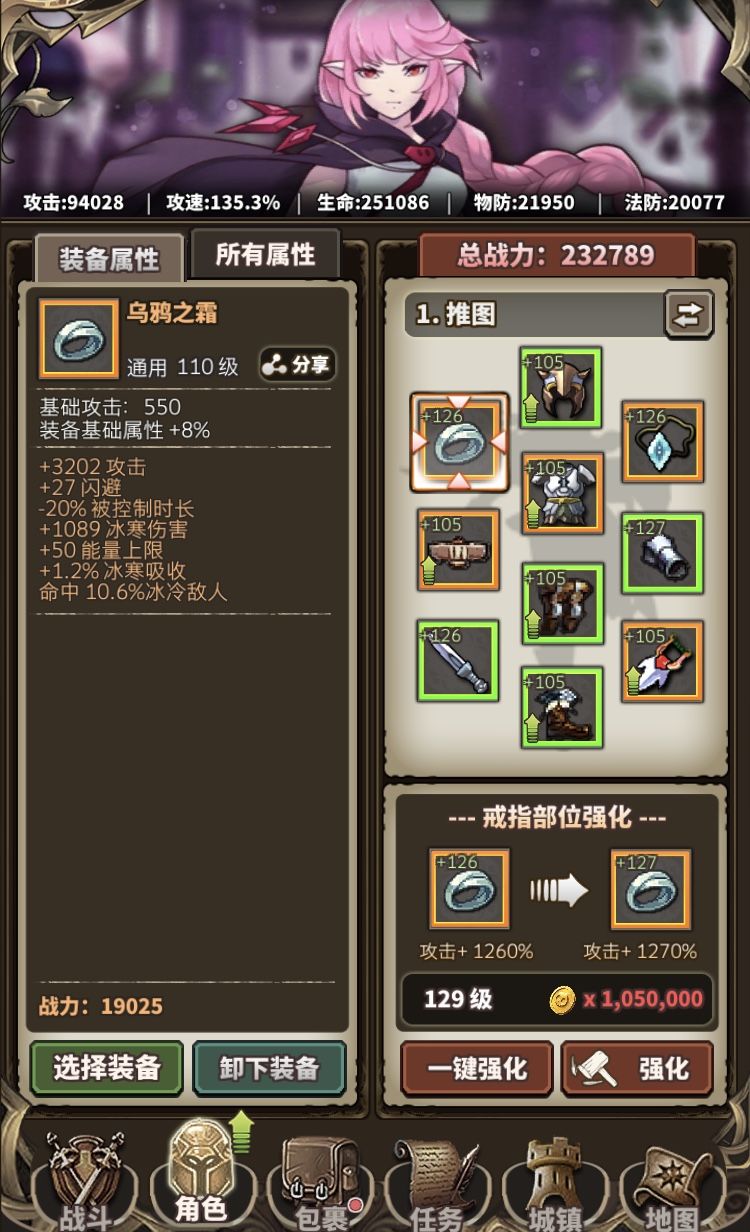Select the necklace equipment slot

(663, 441)
